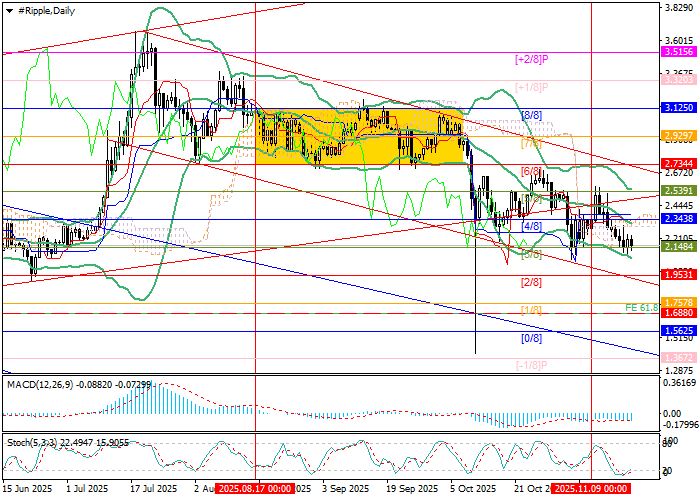Select the 1.5625 blue price tag

[x=678, y=331]
